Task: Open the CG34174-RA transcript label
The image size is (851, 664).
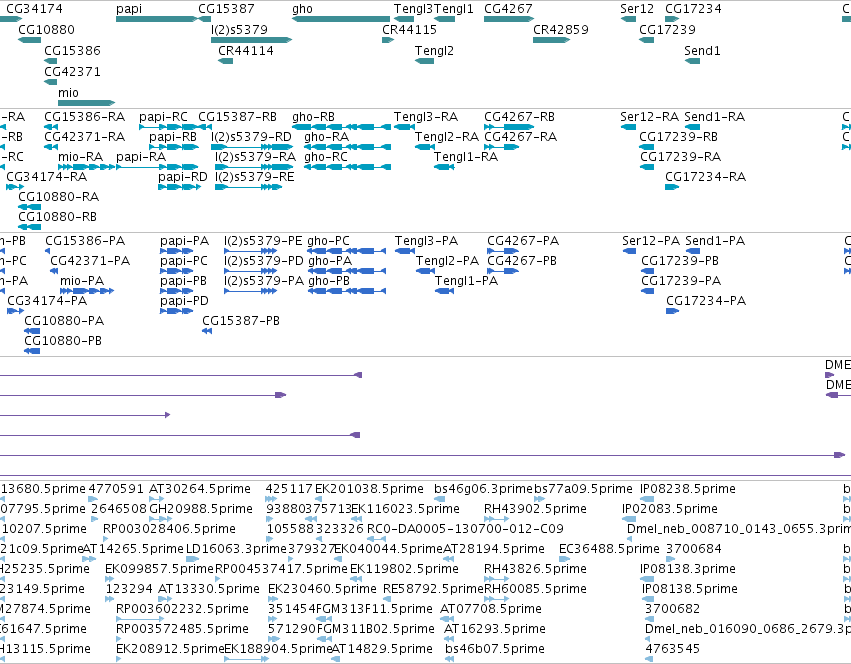Action: pyautogui.click(x=47, y=176)
